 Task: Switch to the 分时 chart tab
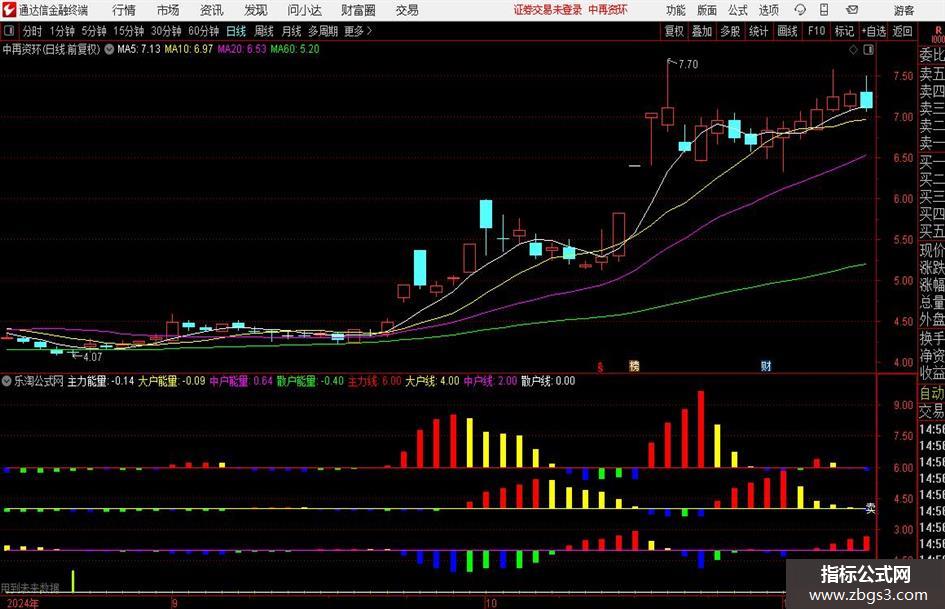click(x=33, y=31)
